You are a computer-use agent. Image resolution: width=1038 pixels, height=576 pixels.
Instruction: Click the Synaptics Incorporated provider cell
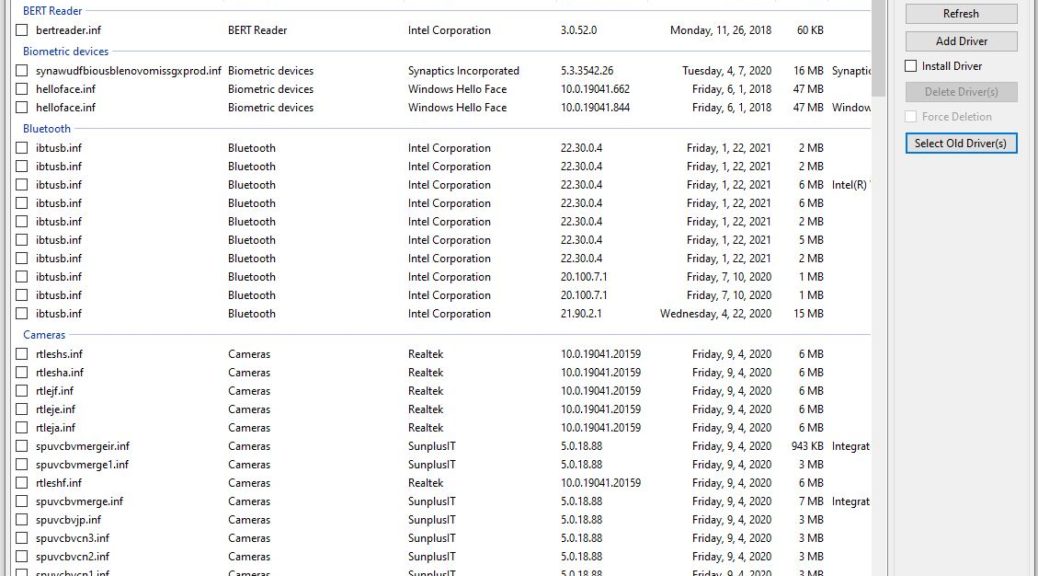[x=463, y=70]
